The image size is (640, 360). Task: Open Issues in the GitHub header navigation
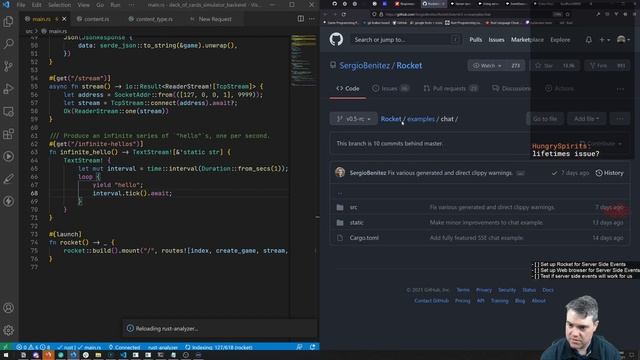[x=496, y=40]
